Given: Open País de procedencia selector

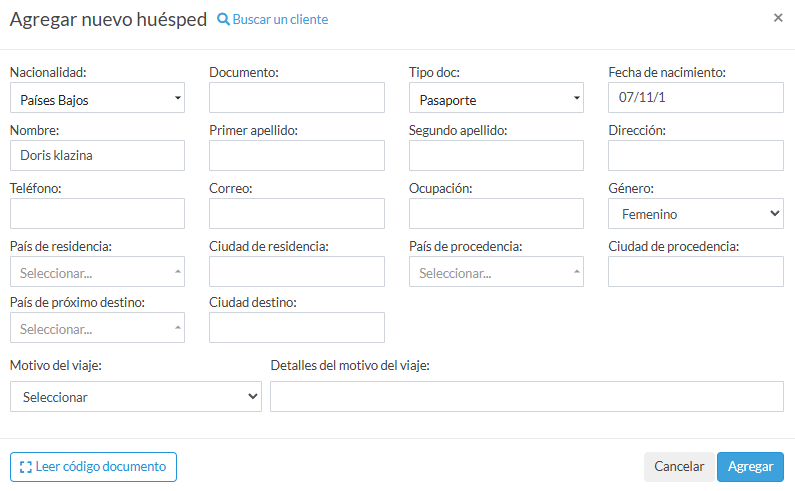Looking at the screenshot, I should click(x=496, y=272).
